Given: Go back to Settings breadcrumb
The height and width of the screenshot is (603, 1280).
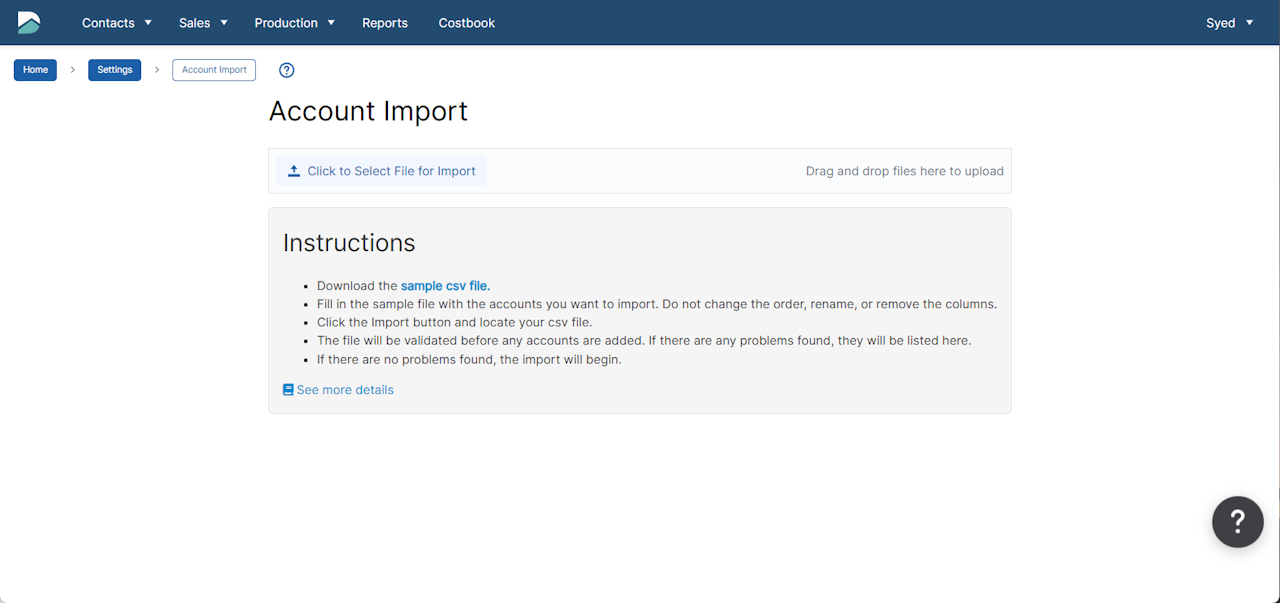Looking at the screenshot, I should [115, 70].
